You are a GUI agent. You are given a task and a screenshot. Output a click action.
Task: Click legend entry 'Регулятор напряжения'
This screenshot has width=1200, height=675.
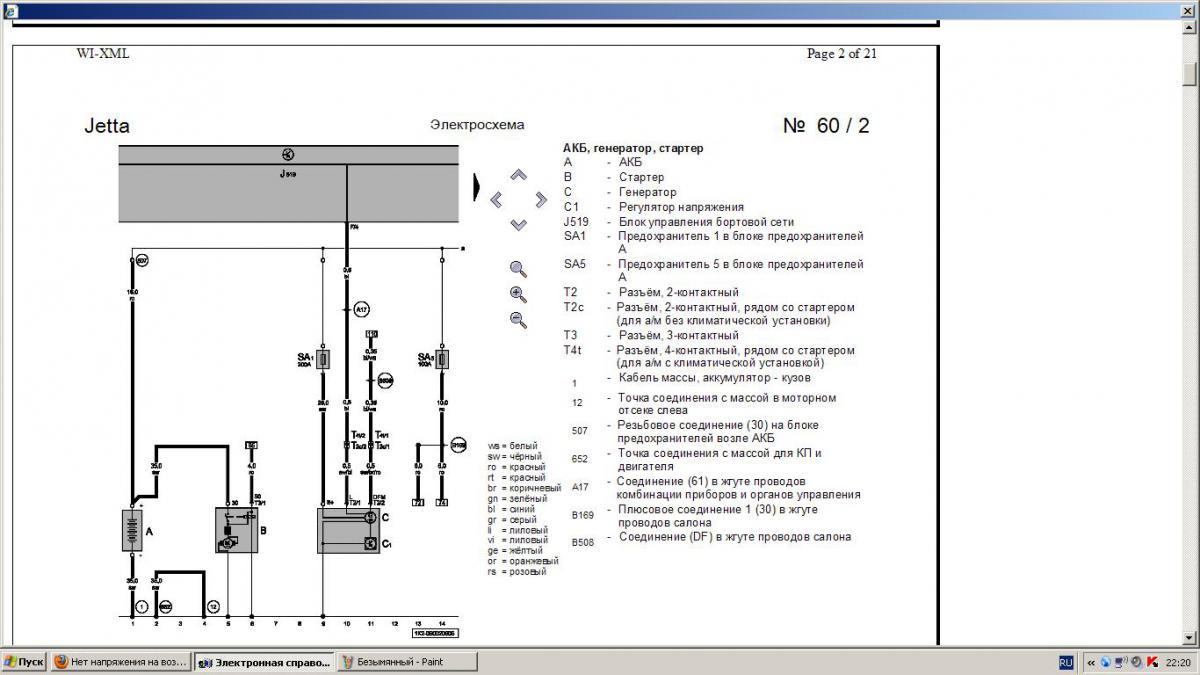pos(681,207)
